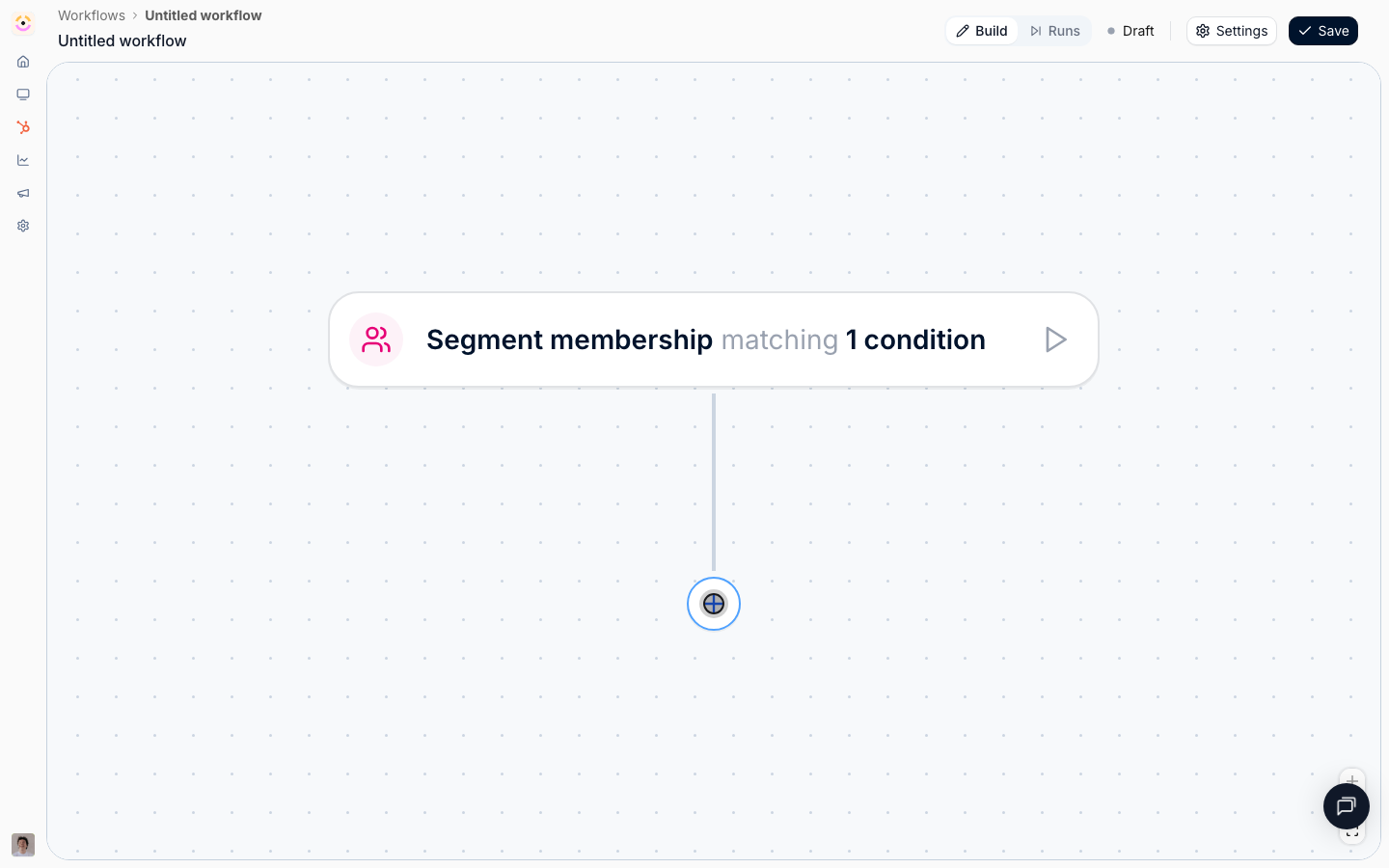Select the orange HubSpot workflows icon
The image size is (1389, 868).
[x=23, y=127]
